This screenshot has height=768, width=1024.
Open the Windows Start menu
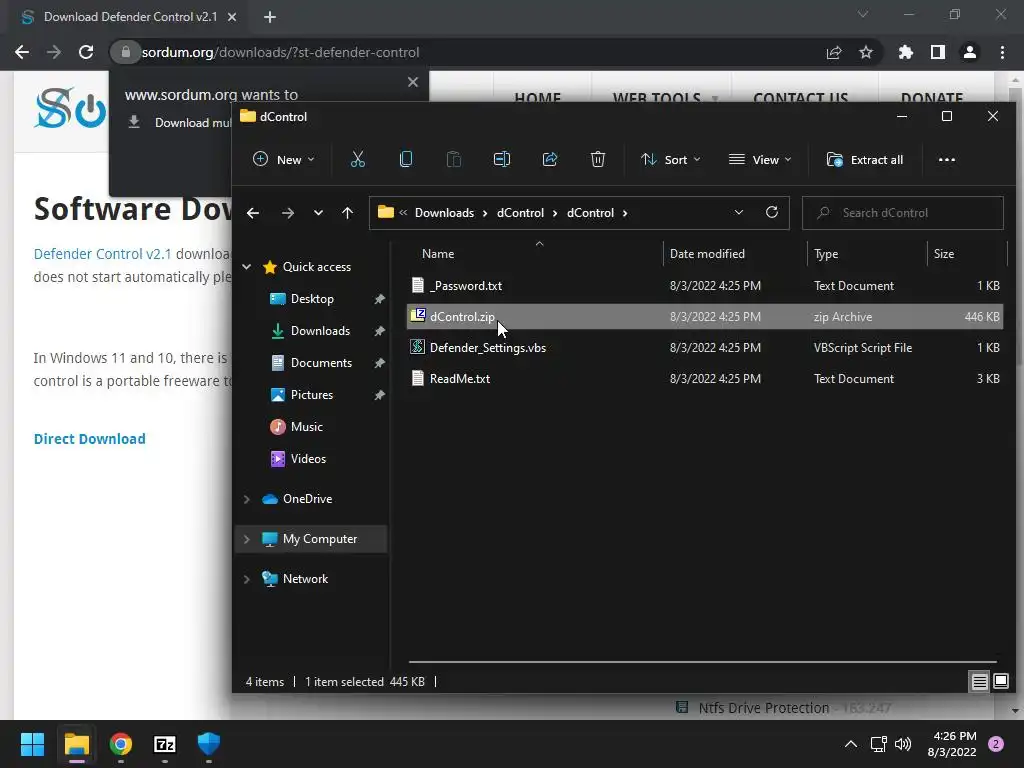click(32, 744)
